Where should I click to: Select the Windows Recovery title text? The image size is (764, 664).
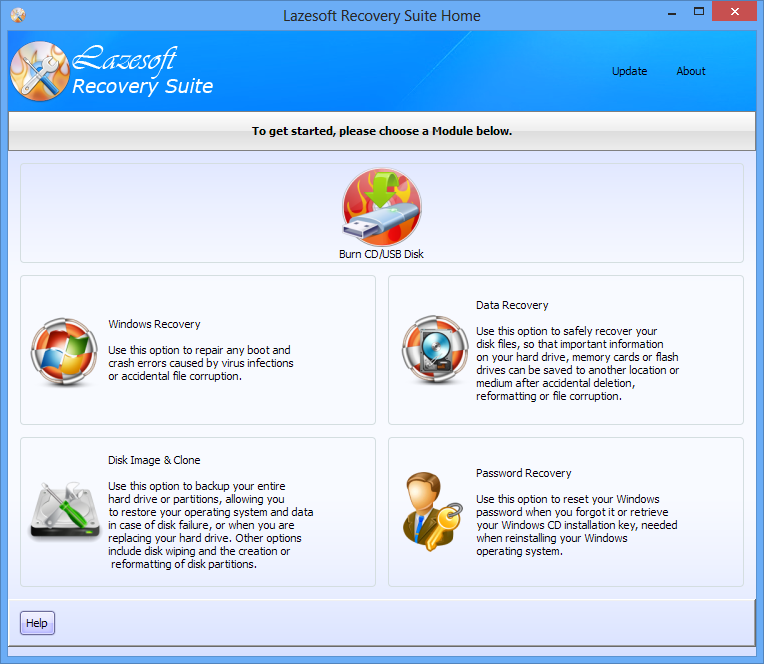pos(154,324)
